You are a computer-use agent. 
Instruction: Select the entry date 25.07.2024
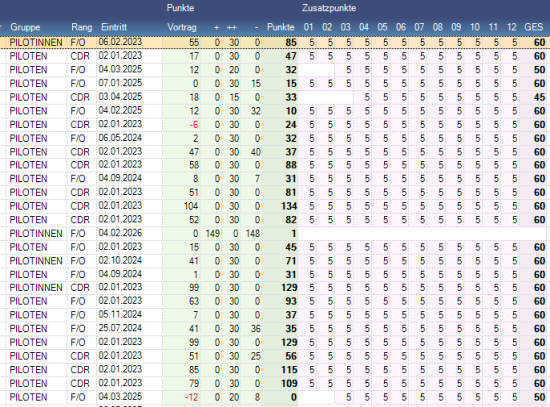point(120,328)
